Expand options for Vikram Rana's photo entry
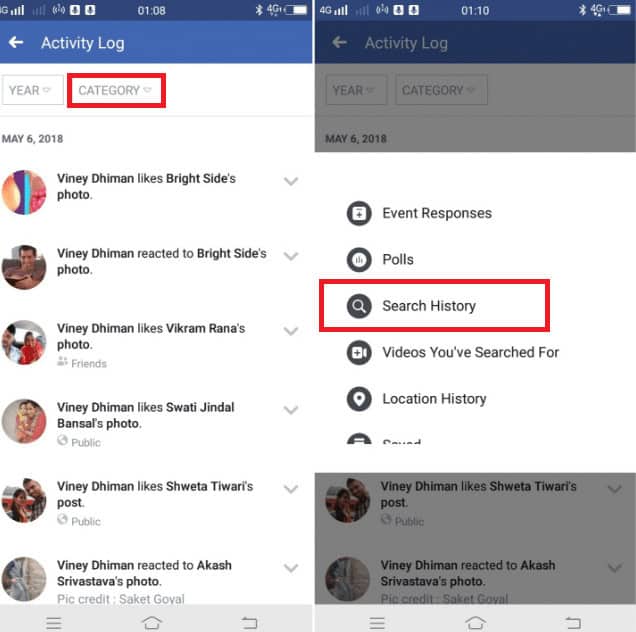This screenshot has width=636, height=632. pyautogui.click(x=291, y=331)
